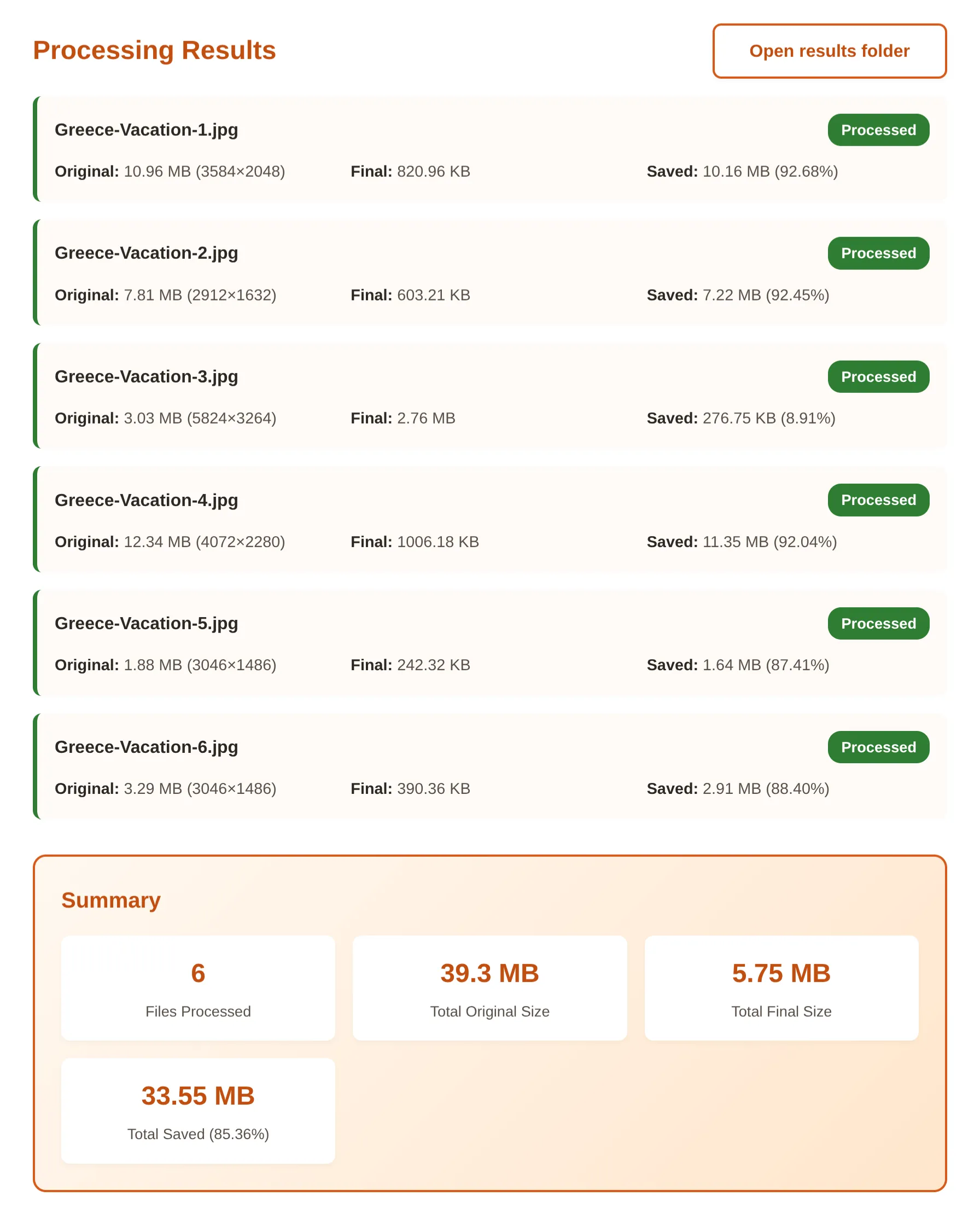This screenshot has height=1219, width=980.
Task: Click the Processed badge on Greece-Vacation-2.jpg
Action: point(878,253)
